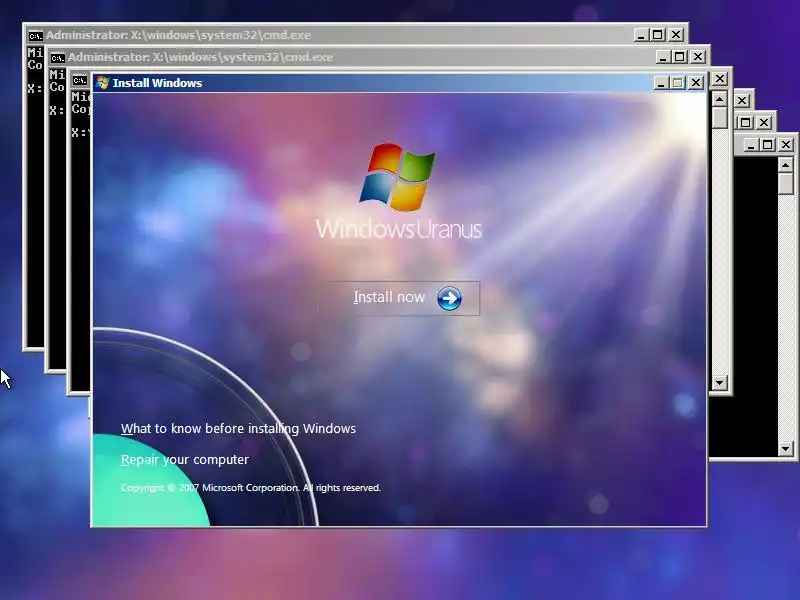Image resolution: width=800 pixels, height=600 pixels.
Task: Click the cmd icon of the rearmost cmd.exe window
Action: click(35, 36)
